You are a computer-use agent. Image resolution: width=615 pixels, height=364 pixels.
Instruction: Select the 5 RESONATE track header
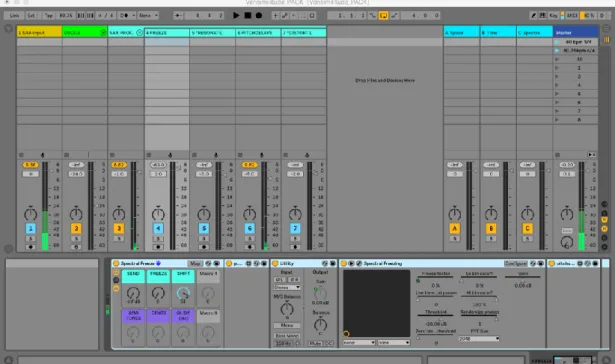coord(212,32)
